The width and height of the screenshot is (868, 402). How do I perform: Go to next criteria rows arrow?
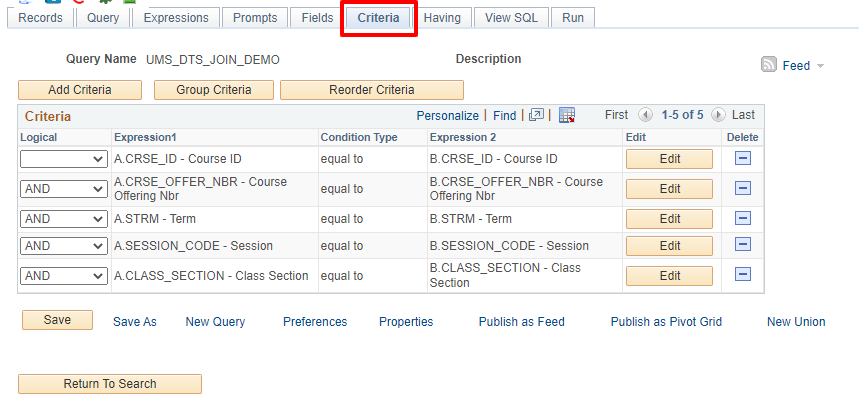pos(718,115)
